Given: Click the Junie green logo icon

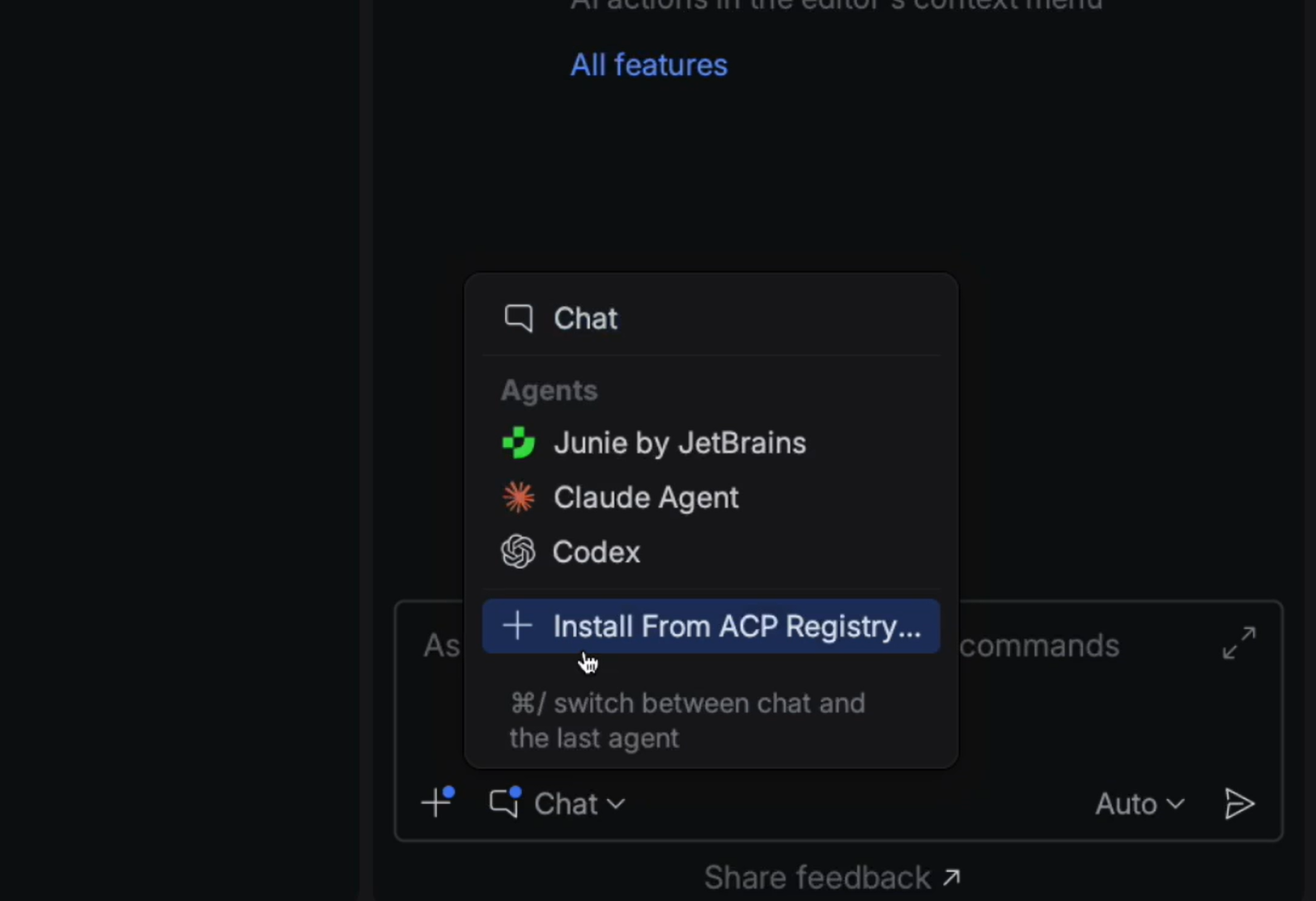Looking at the screenshot, I should tap(518, 444).
